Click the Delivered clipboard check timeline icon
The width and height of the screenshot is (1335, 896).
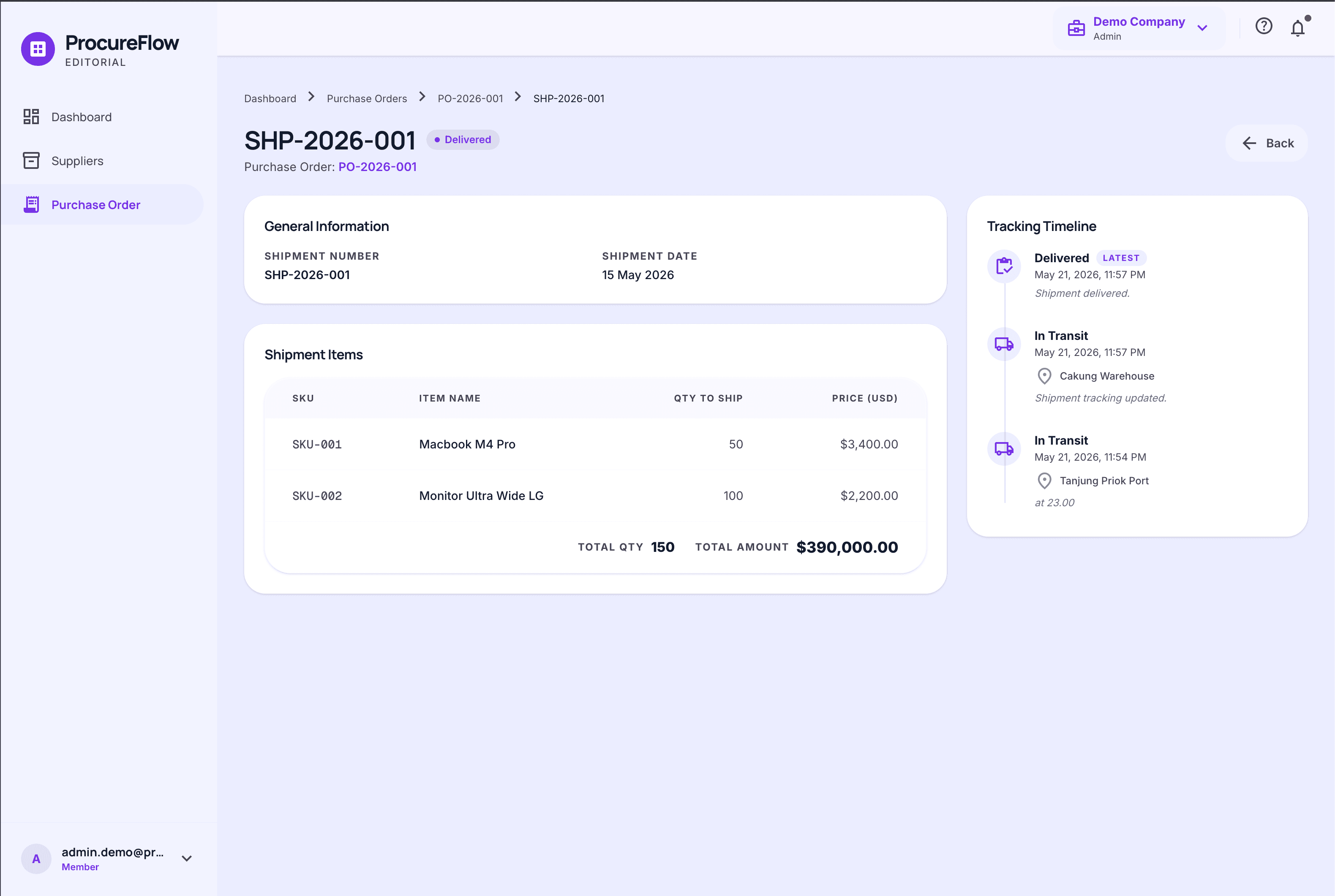tap(1004, 266)
